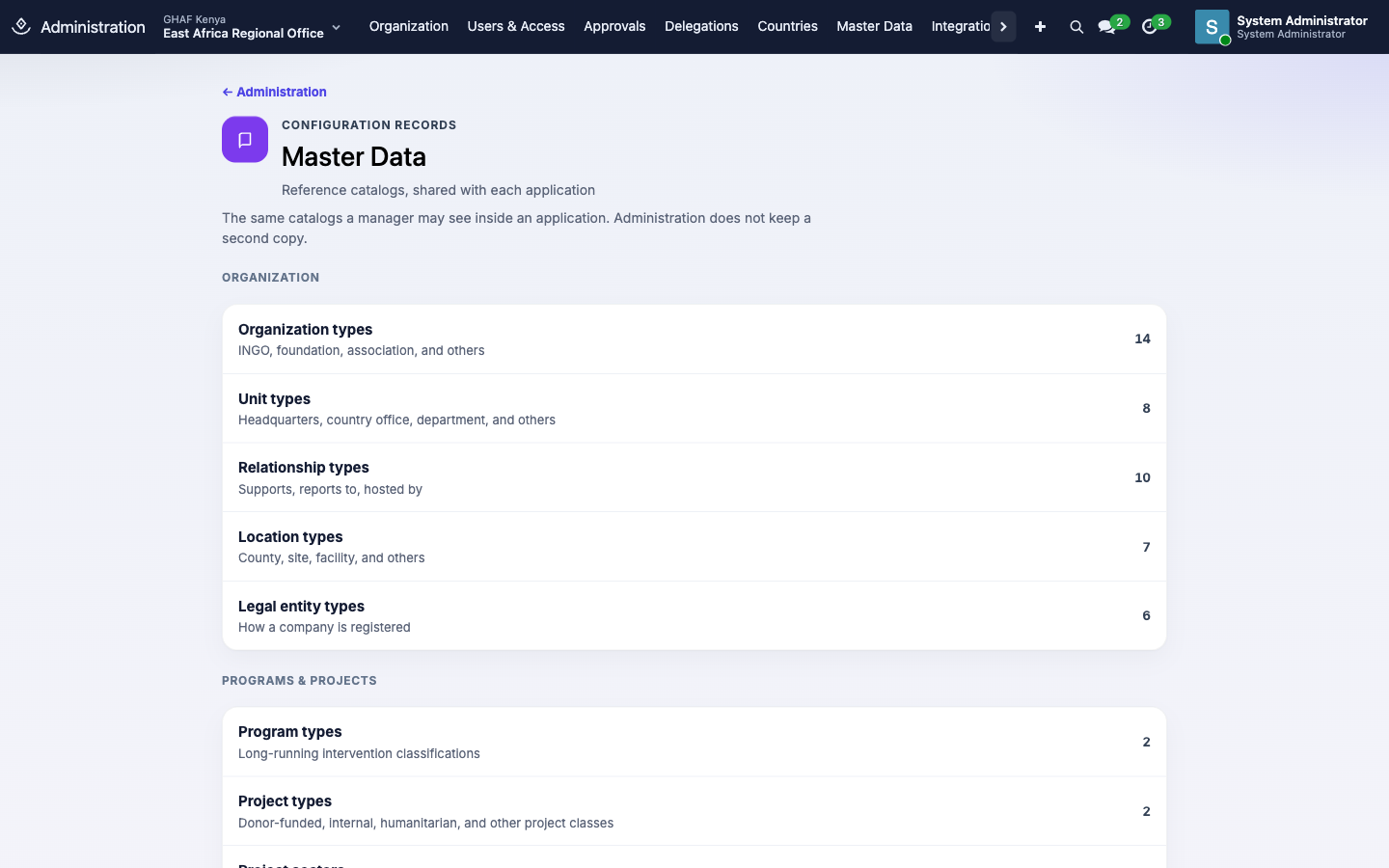Show more navigation items with the chevron
This screenshot has width=1389, height=868.
coord(1003,27)
